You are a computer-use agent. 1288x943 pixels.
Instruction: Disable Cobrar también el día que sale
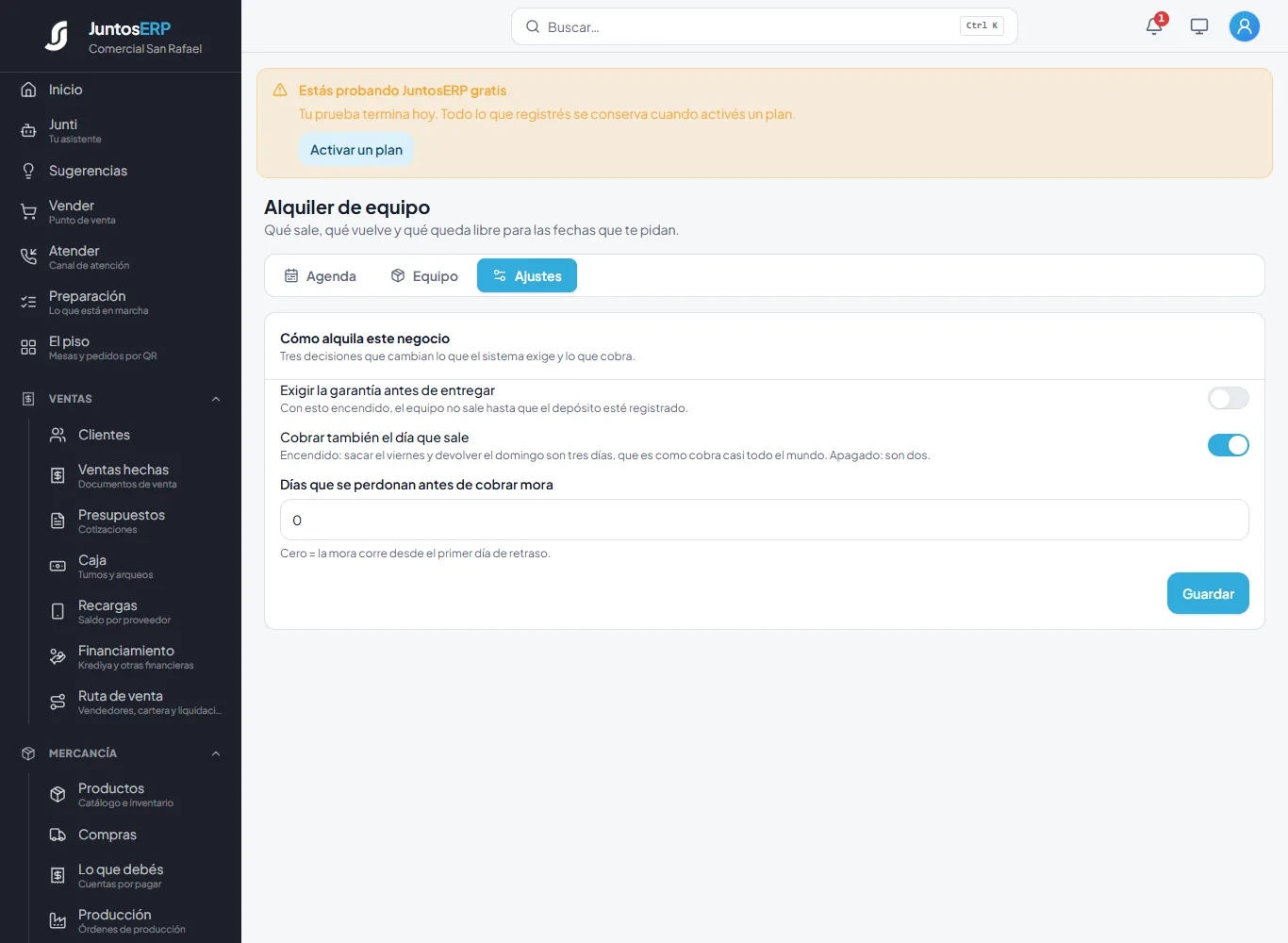[x=1228, y=445]
